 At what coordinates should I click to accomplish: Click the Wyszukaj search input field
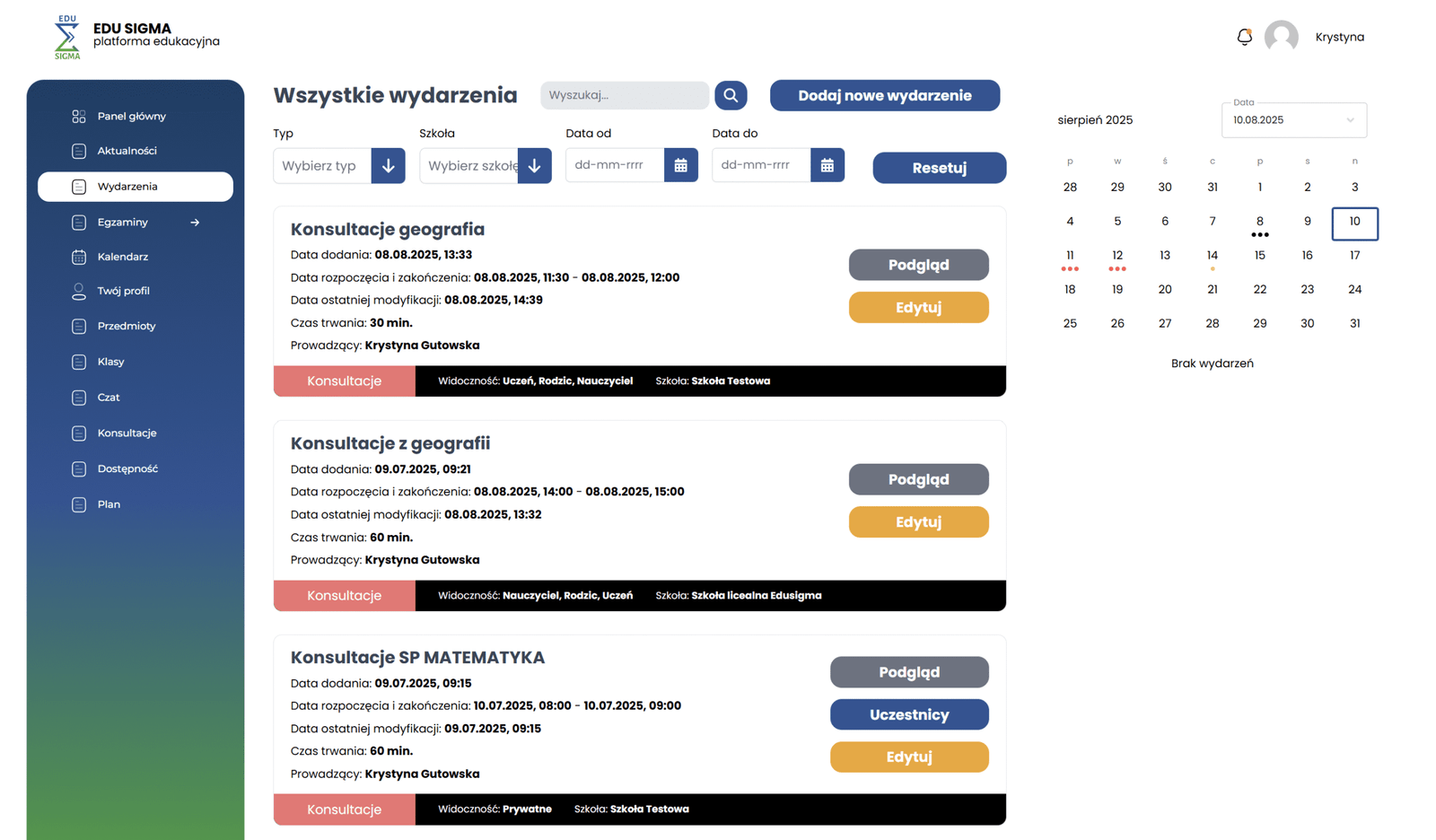point(624,95)
